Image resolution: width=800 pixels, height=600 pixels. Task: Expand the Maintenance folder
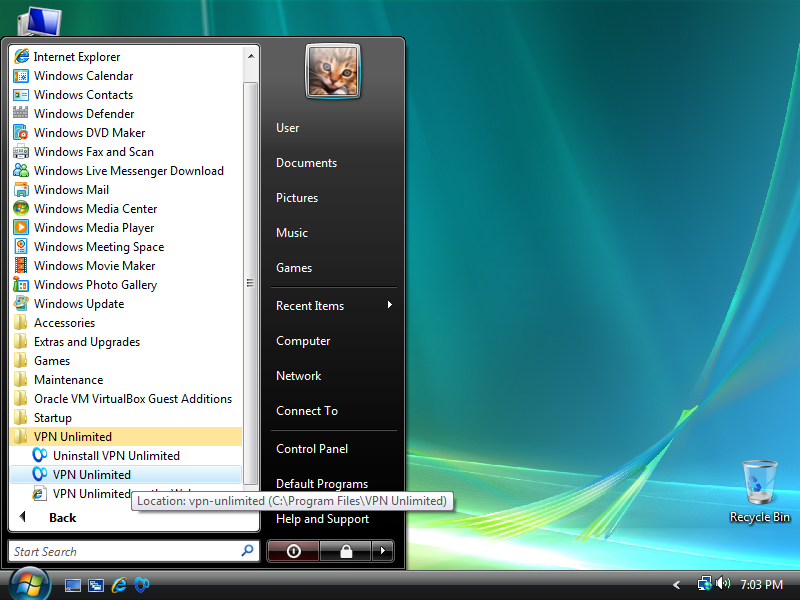pos(126,380)
